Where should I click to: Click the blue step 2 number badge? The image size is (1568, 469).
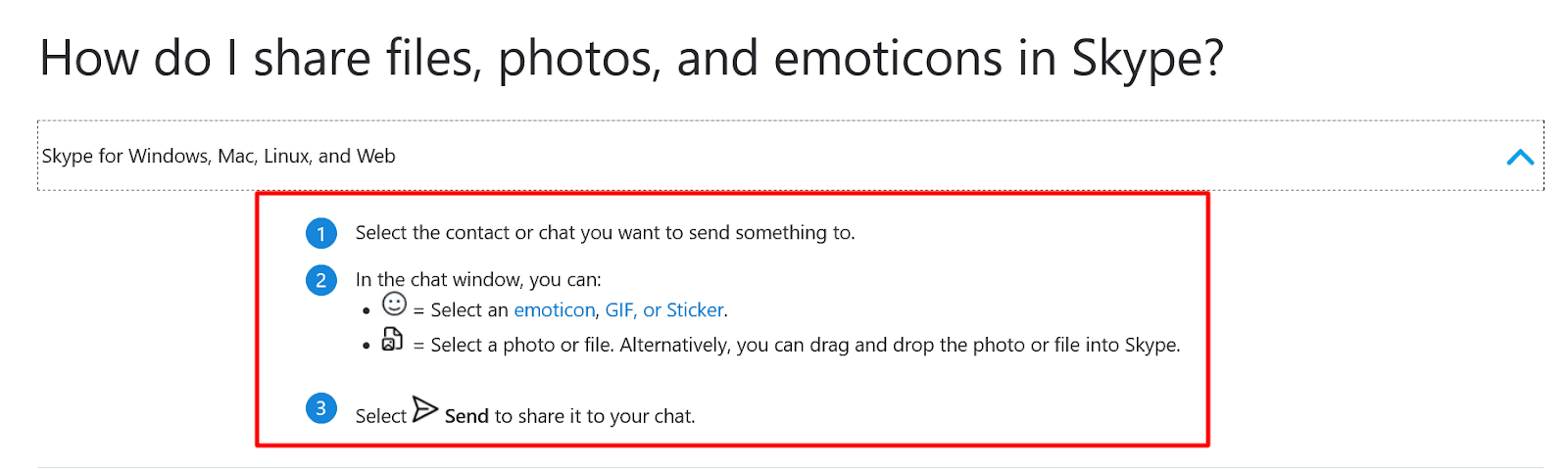tap(321, 280)
